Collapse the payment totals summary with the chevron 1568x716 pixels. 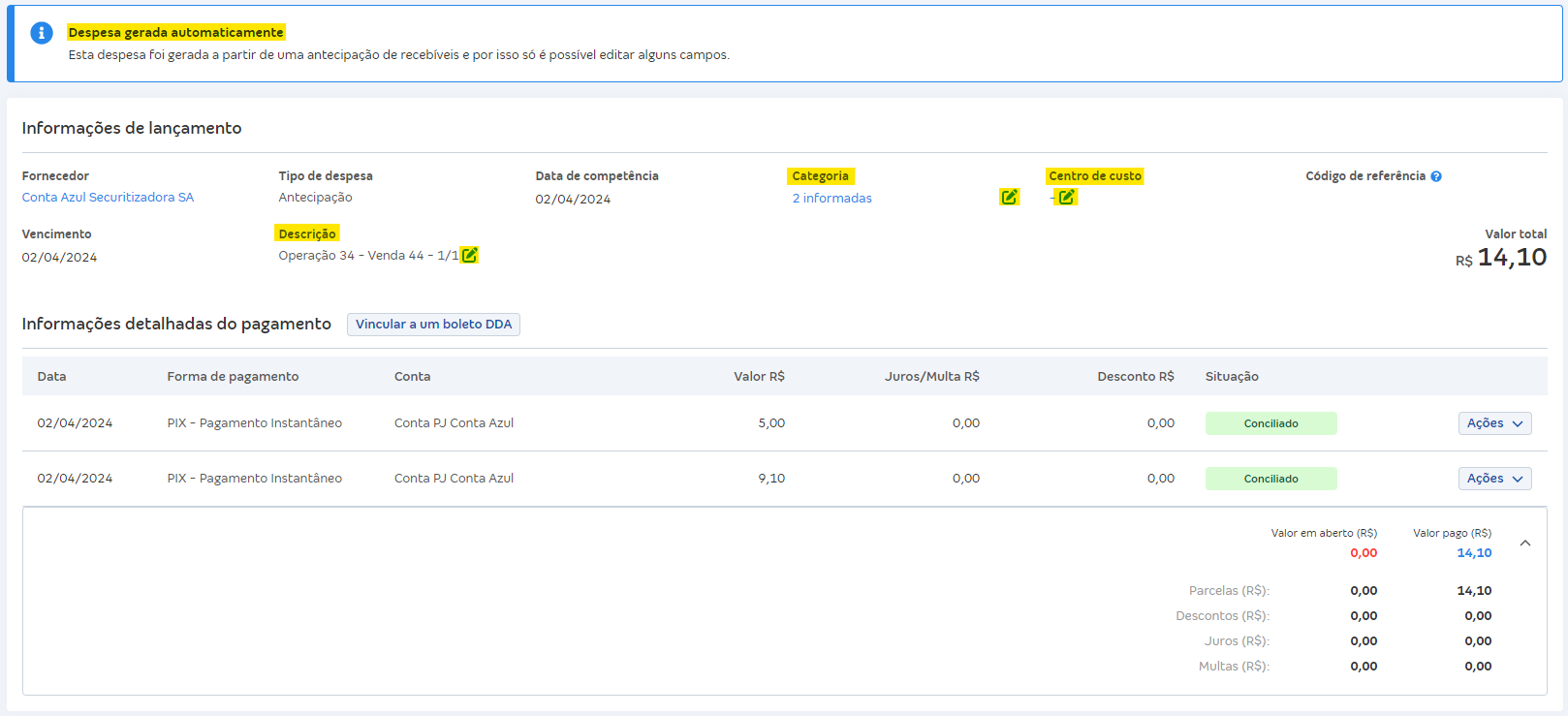(1525, 544)
